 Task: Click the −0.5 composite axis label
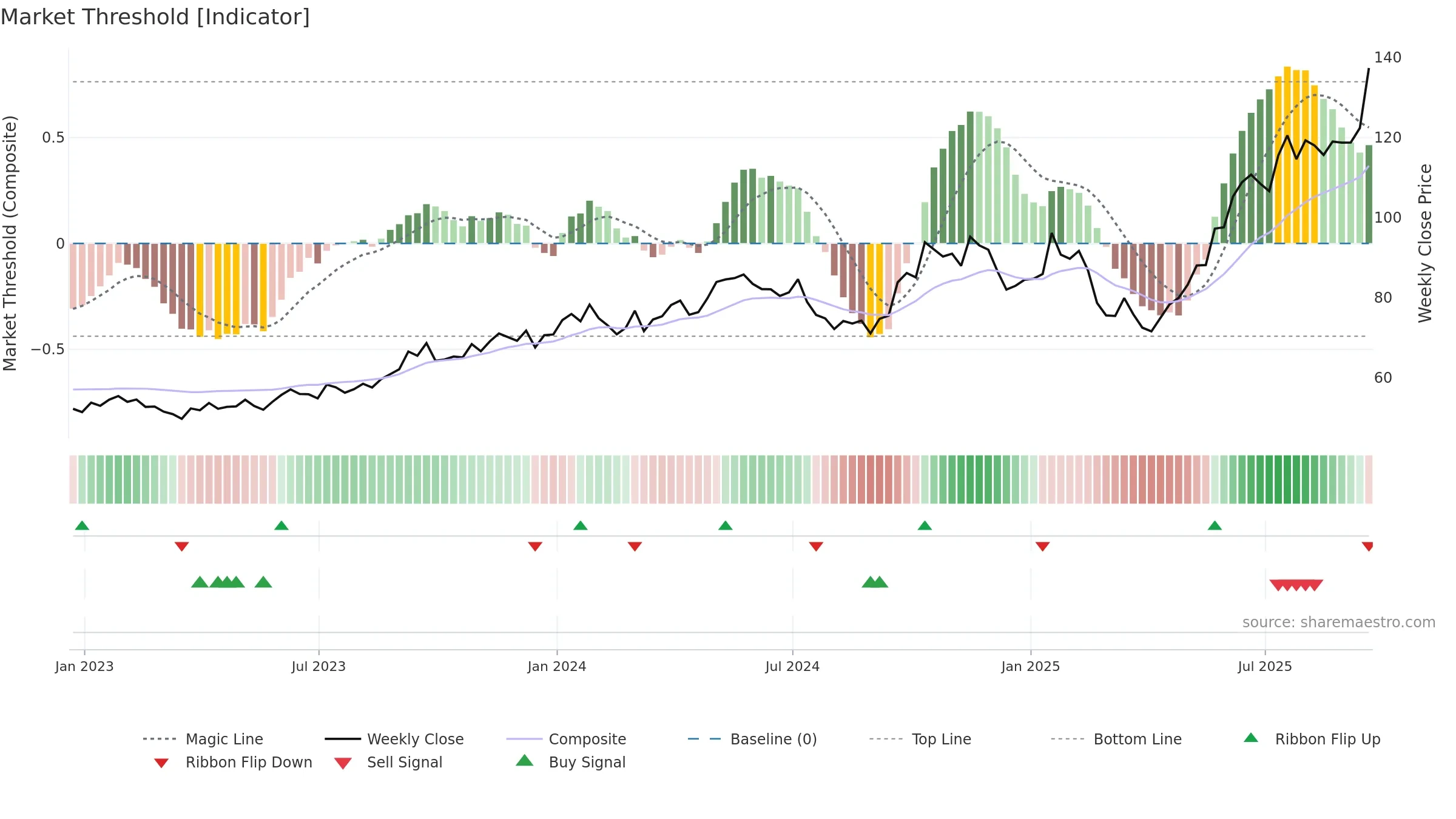48,349
